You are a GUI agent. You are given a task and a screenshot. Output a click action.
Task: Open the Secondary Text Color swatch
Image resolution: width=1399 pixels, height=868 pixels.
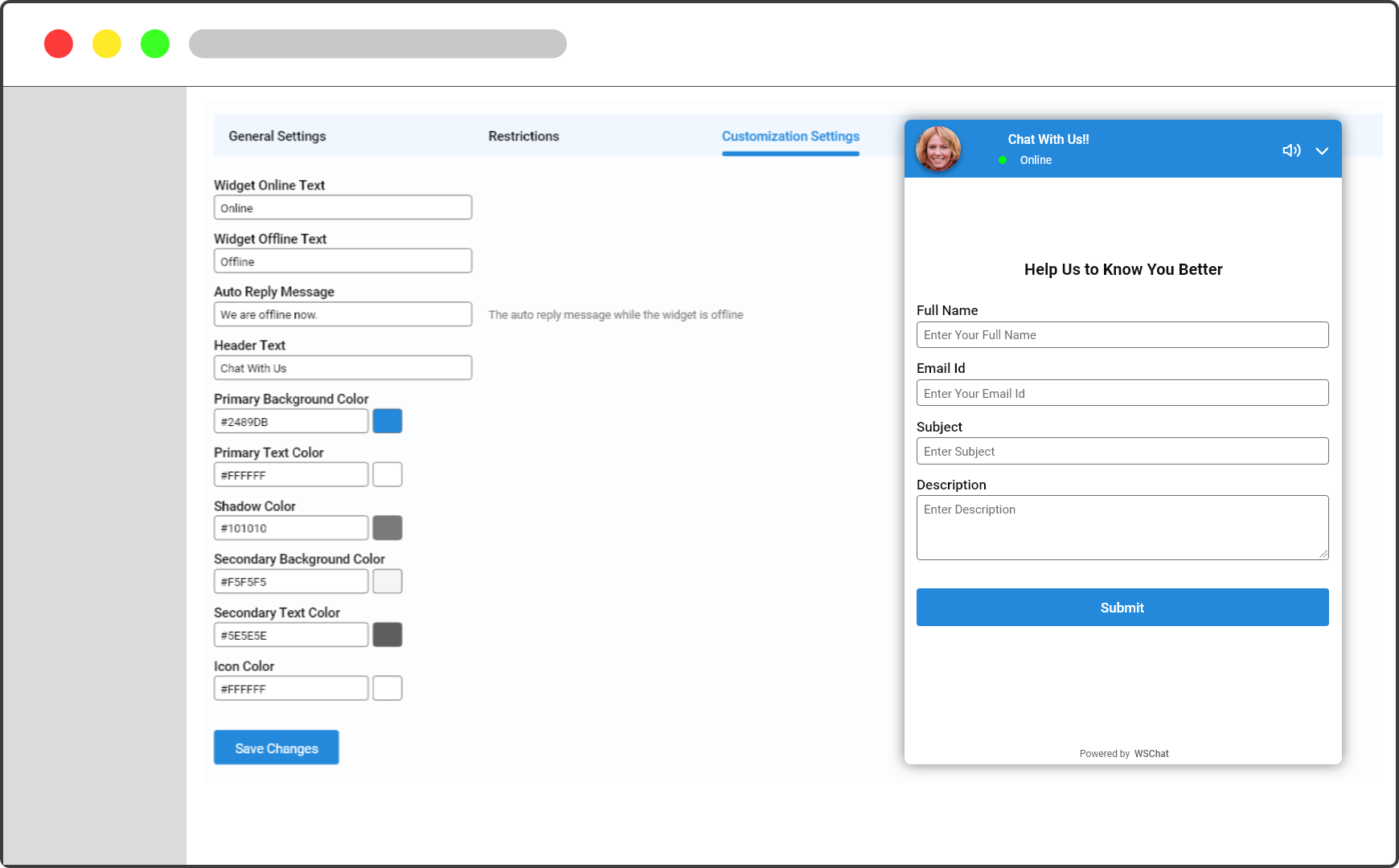(388, 635)
